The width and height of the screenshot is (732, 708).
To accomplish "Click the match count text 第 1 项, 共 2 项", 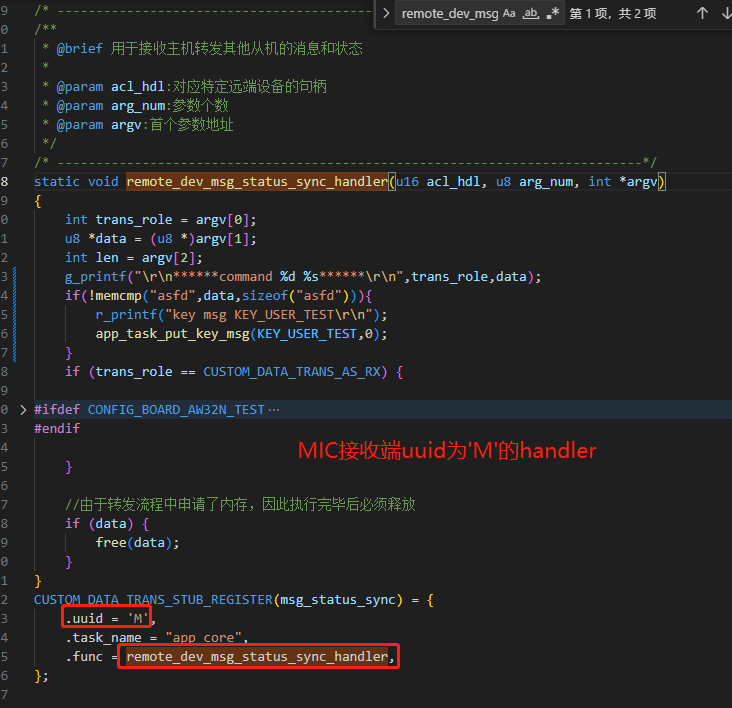I will tap(612, 14).
